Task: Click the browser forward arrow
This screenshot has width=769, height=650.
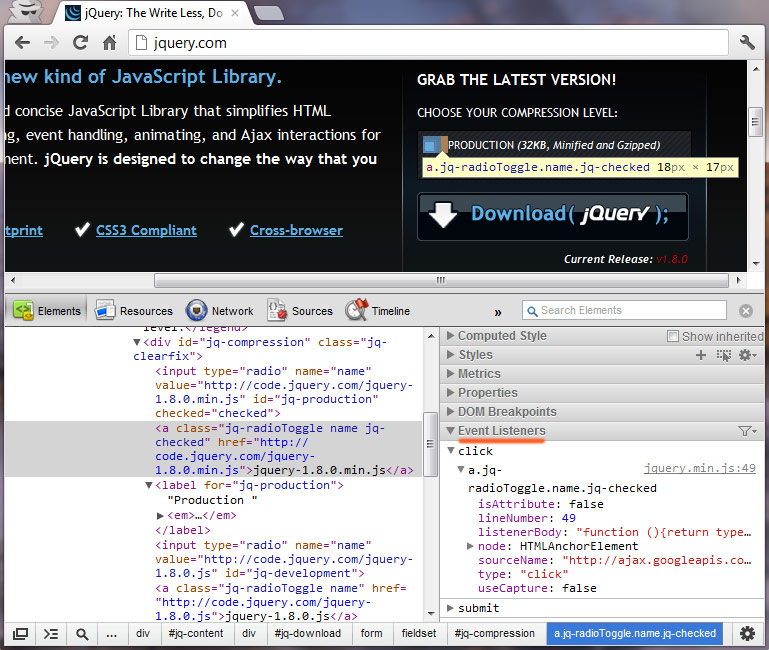Action: [51, 43]
